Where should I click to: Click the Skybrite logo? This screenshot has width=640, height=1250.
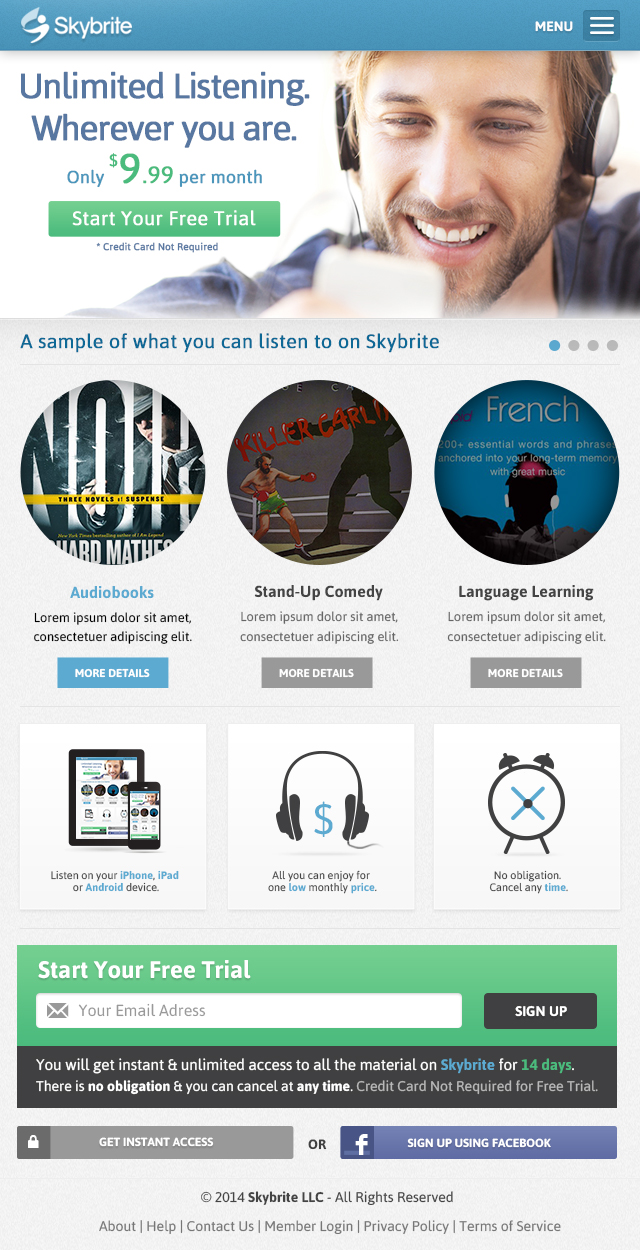(77, 26)
